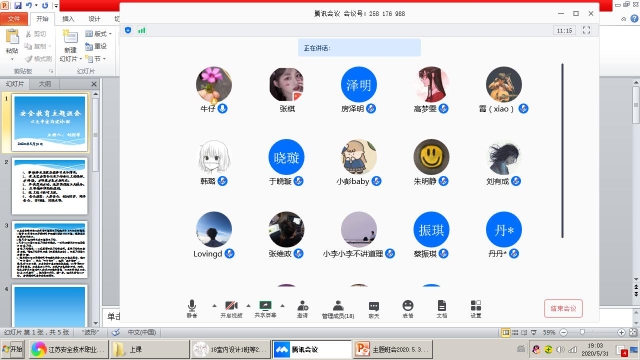Click the meeting participant scrollbar
The image size is (640, 360).
(x=562, y=150)
